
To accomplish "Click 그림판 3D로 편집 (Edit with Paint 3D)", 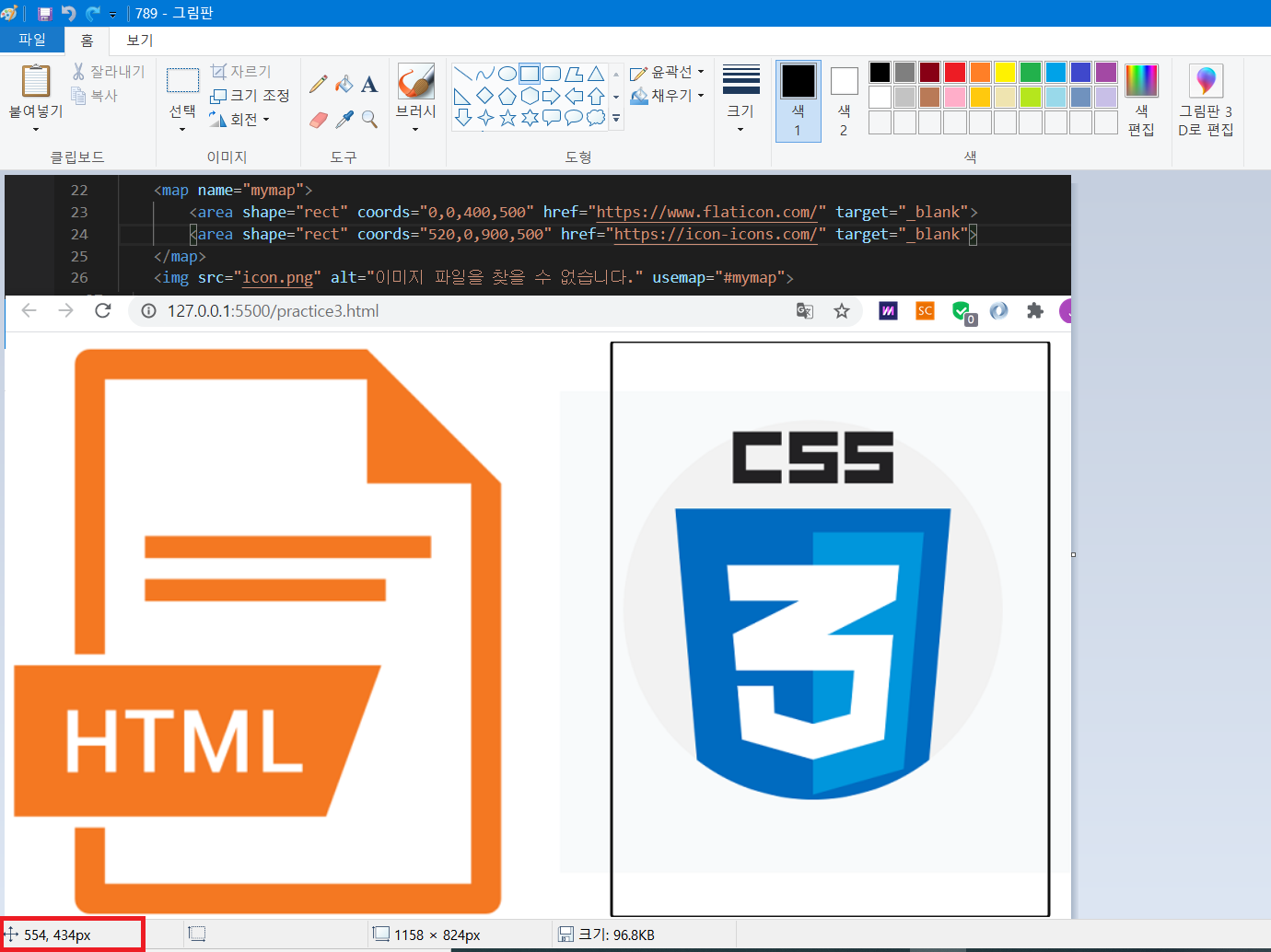I will (x=1206, y=99).
